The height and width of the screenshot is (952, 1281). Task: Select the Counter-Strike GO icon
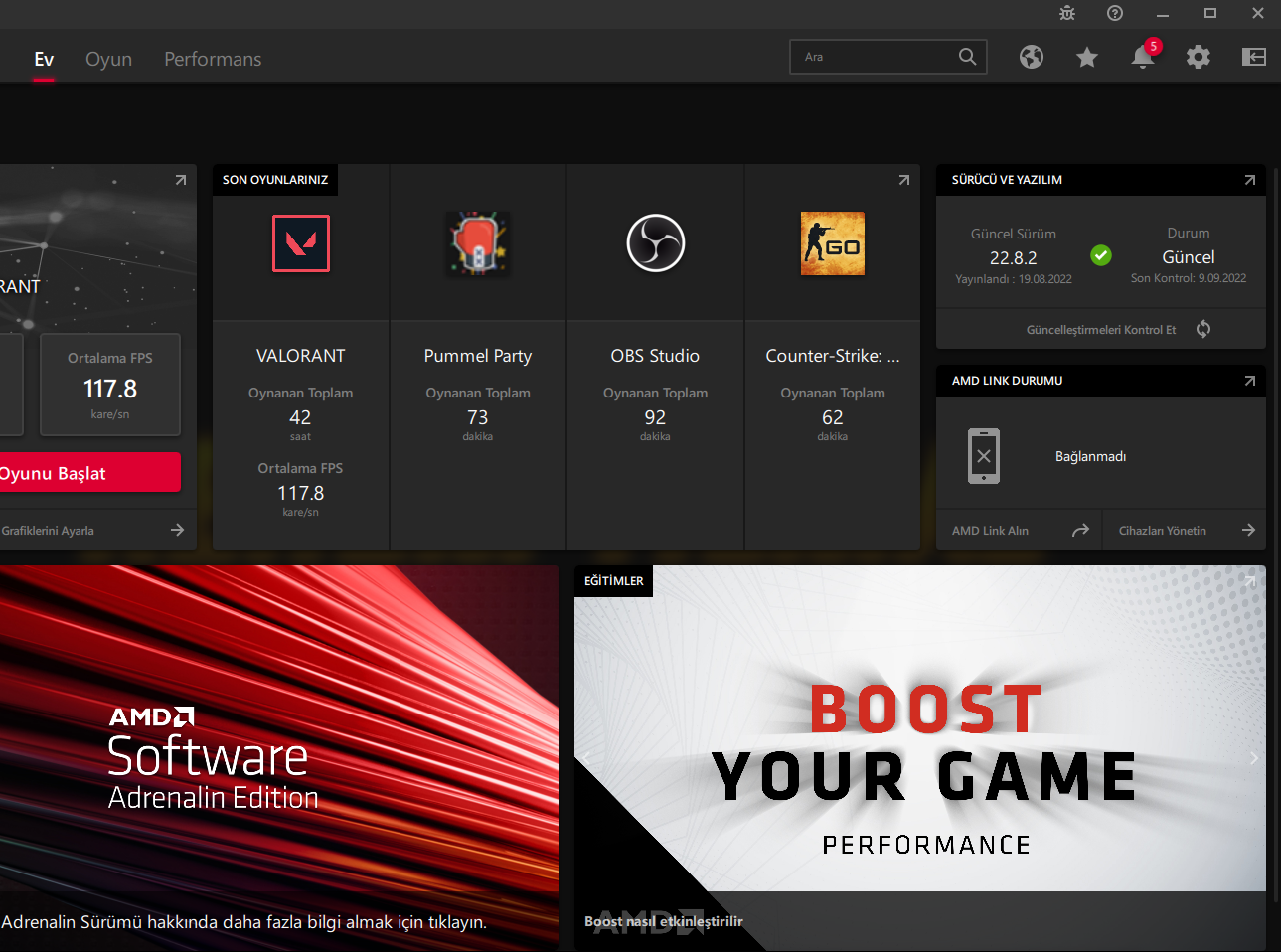click(833, 243)
